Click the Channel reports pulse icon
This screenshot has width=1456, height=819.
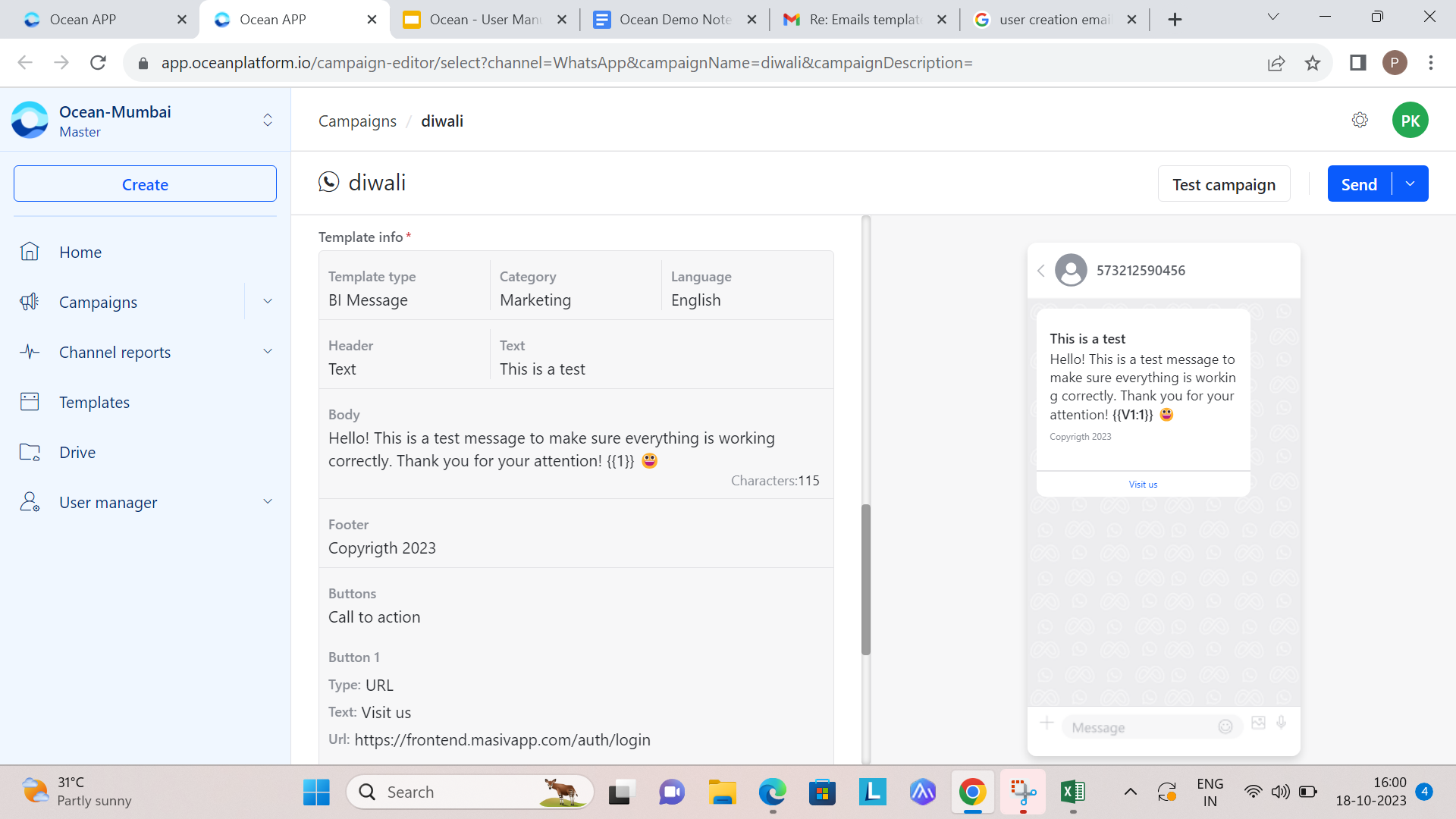point(30,352)
